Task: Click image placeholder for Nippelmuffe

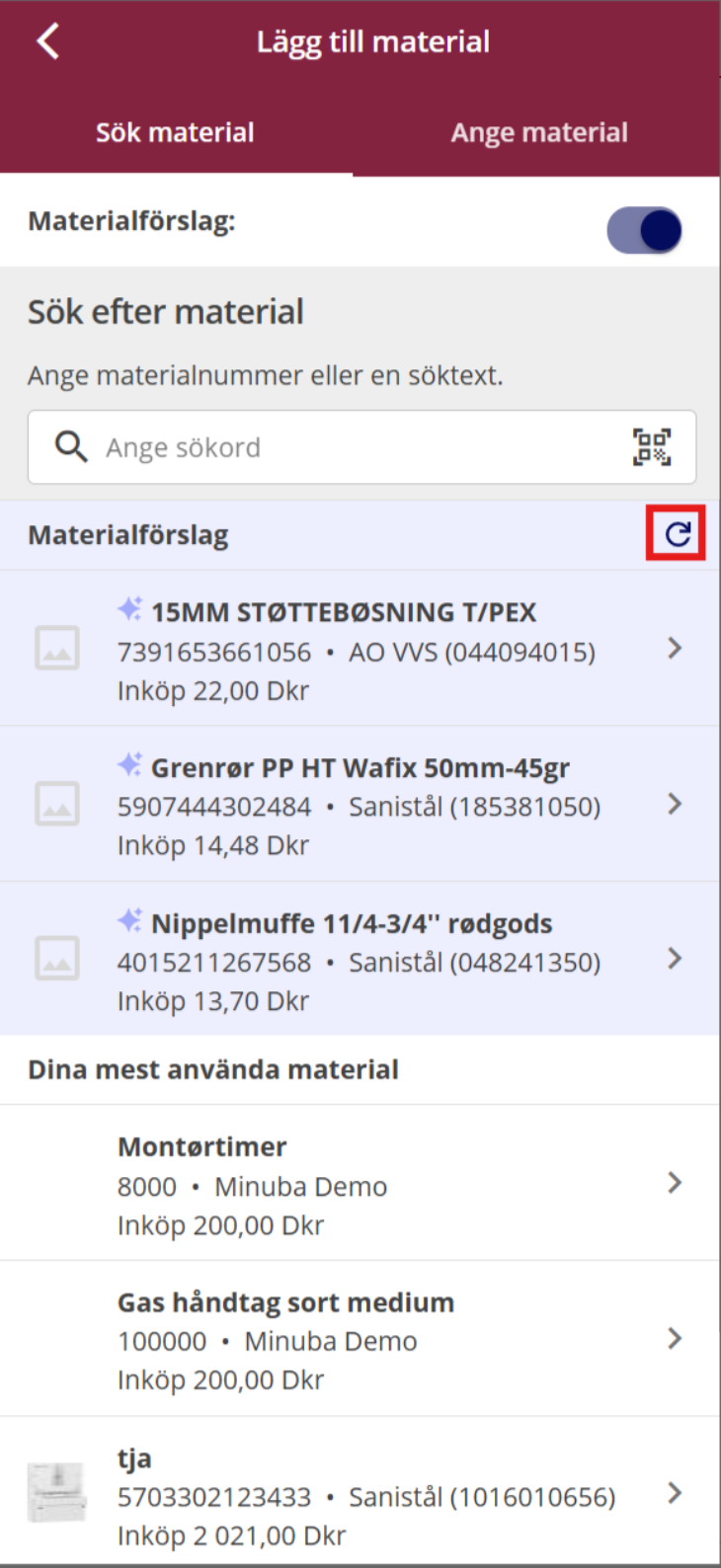Action: [x=57, y=959]
